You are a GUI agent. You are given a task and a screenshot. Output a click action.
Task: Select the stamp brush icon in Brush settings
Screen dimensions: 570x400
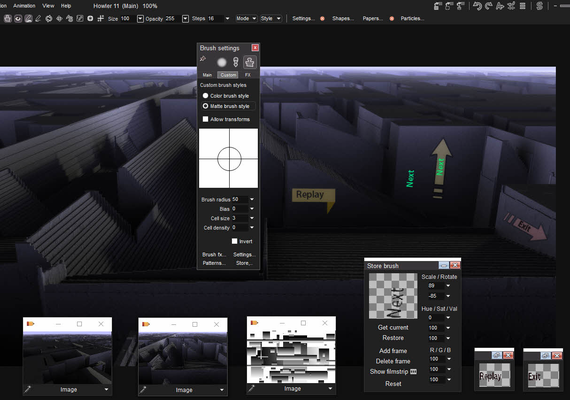(x=249, y=62)
